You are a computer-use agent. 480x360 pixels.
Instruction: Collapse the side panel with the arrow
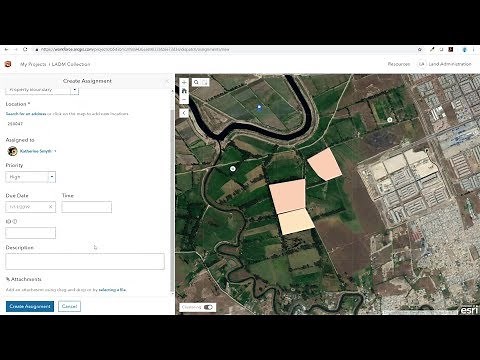point(184,113)
